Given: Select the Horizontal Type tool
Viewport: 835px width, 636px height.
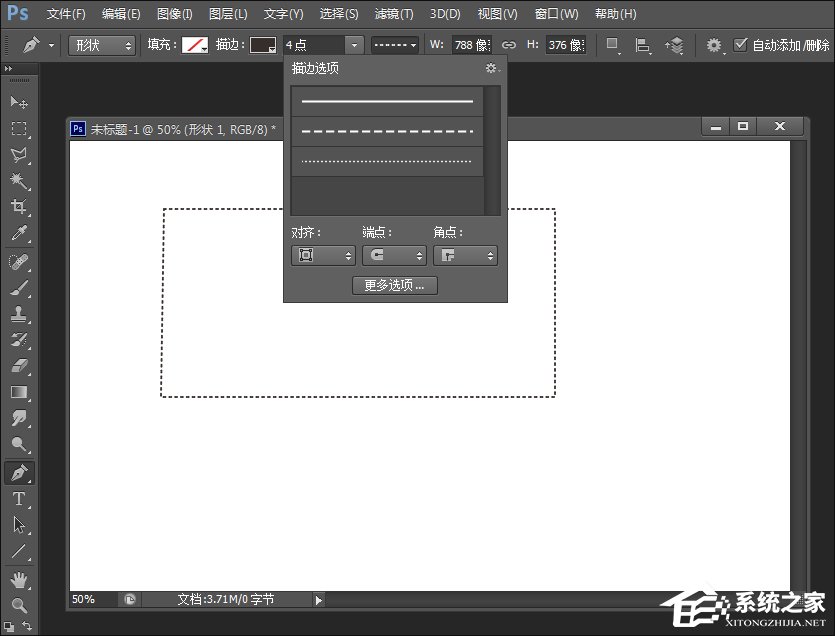Looking at the screenshot, I should 19,499.
